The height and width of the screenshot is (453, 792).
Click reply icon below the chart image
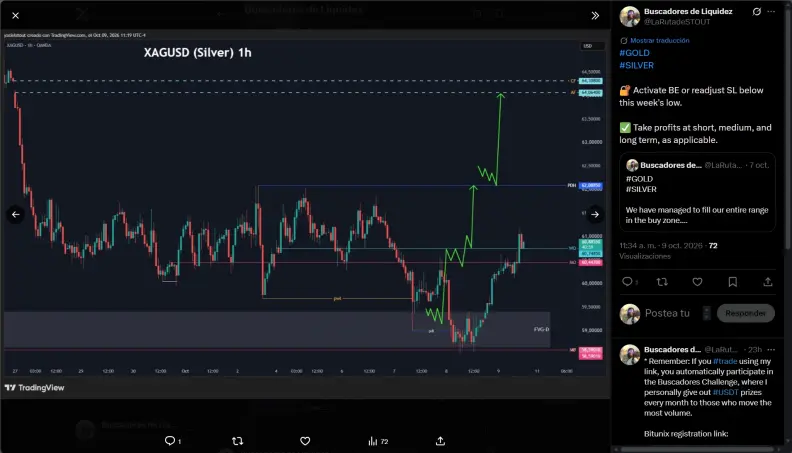click(170, 441)
